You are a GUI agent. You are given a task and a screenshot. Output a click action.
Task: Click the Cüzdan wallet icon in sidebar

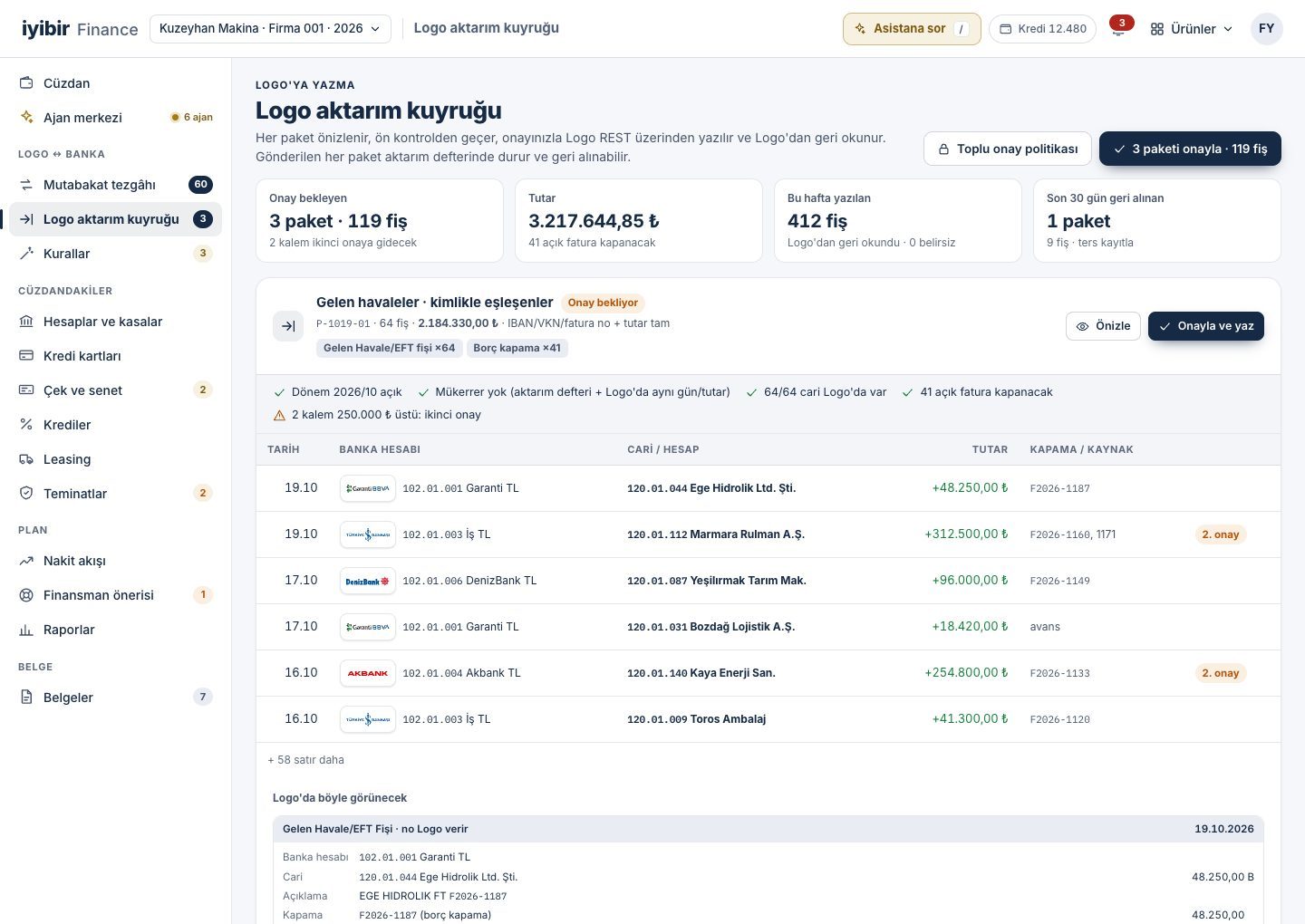click(26, 82)
